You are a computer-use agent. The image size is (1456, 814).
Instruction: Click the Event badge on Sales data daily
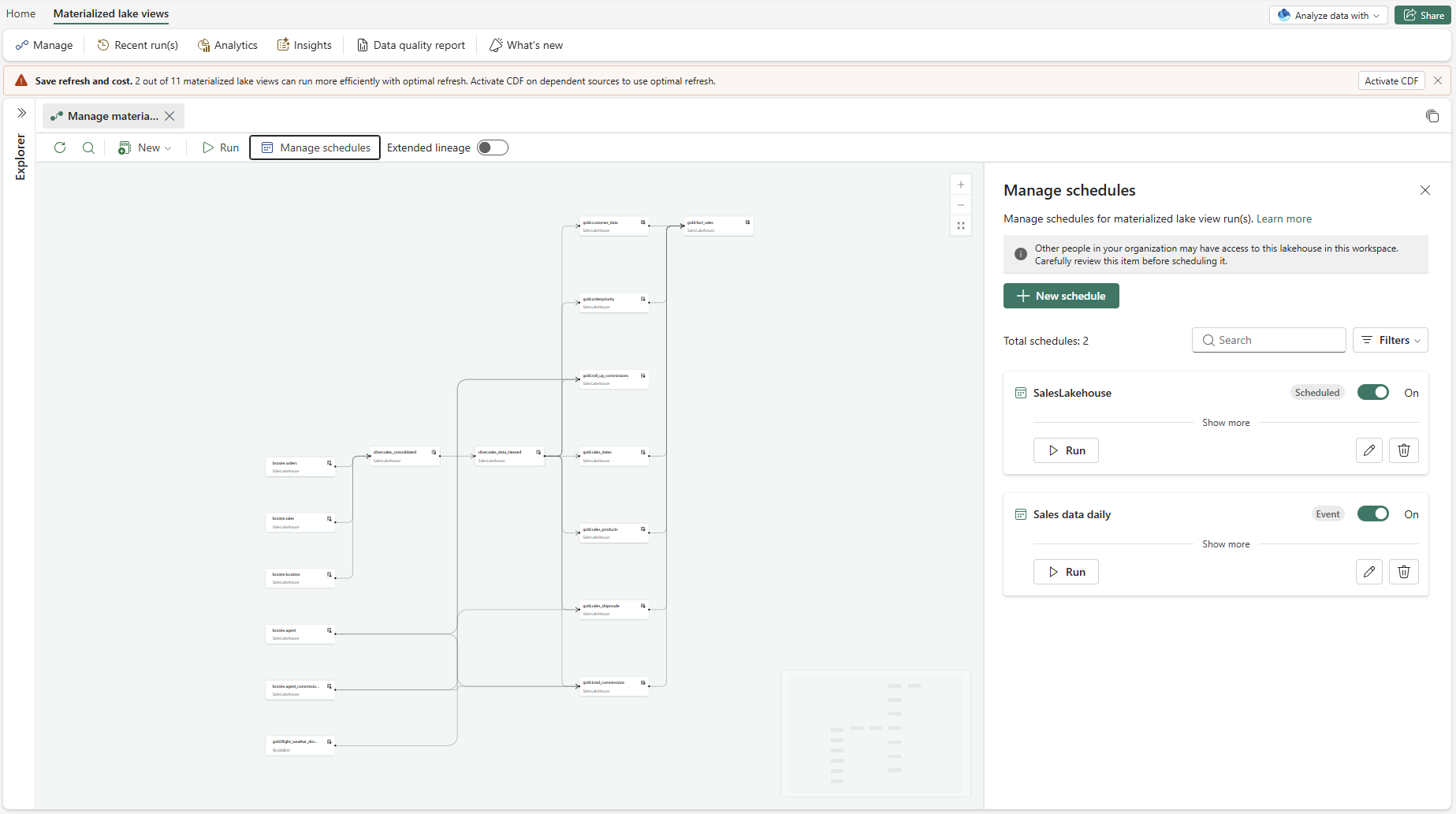coord(1328,514)
